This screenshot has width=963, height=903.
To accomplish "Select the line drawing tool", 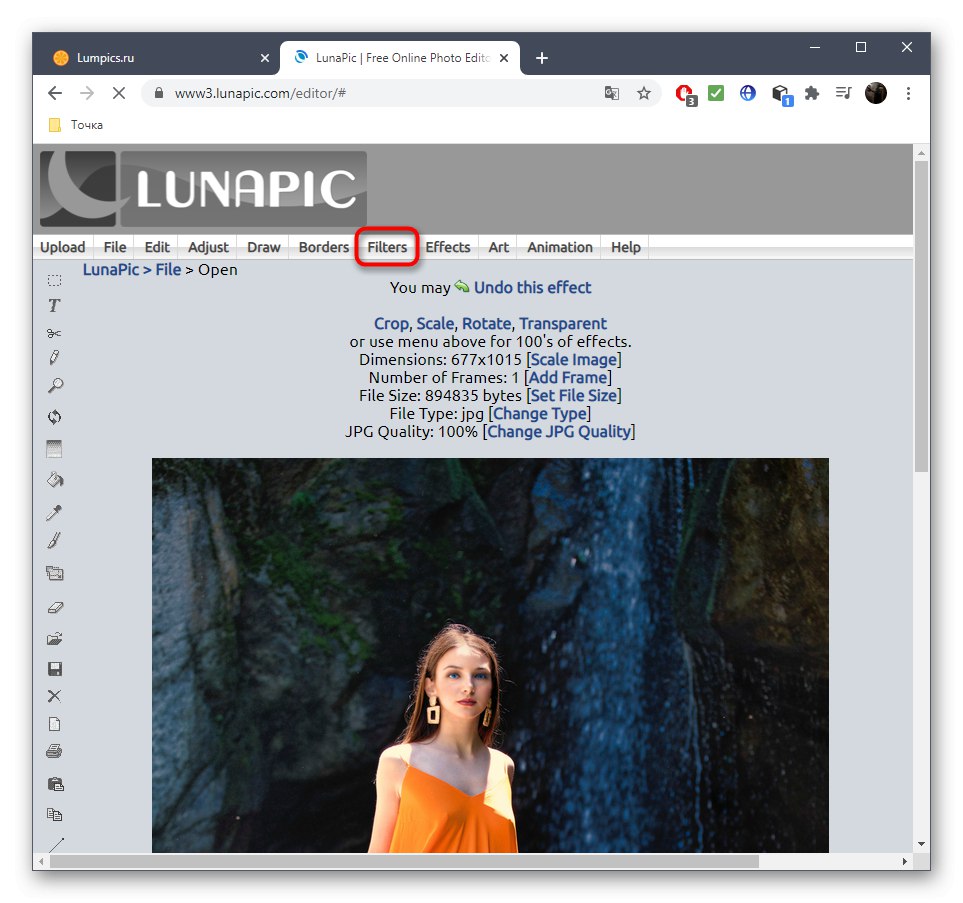I will click(56, 844).
